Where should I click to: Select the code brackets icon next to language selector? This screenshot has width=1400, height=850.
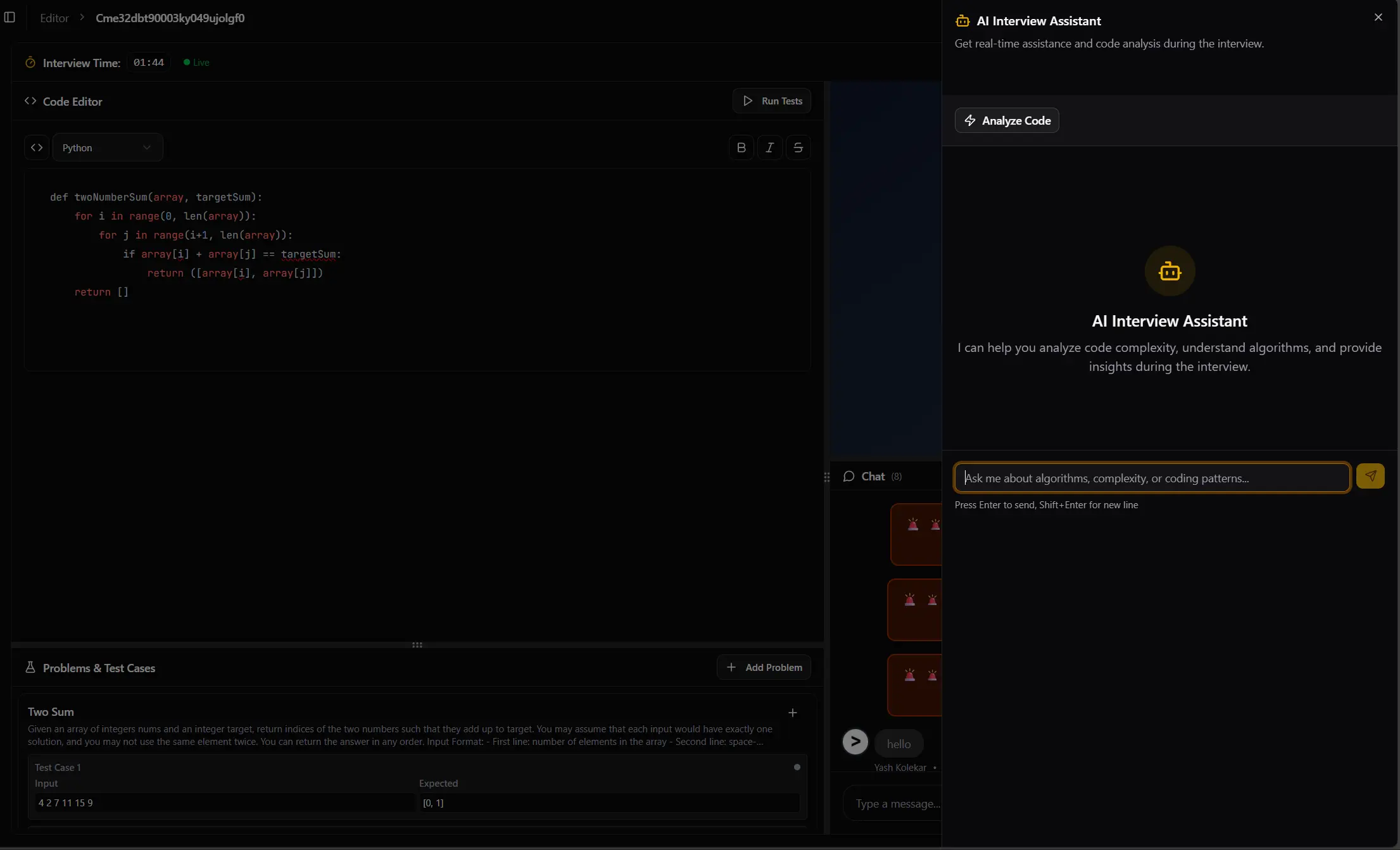point(36,147)
